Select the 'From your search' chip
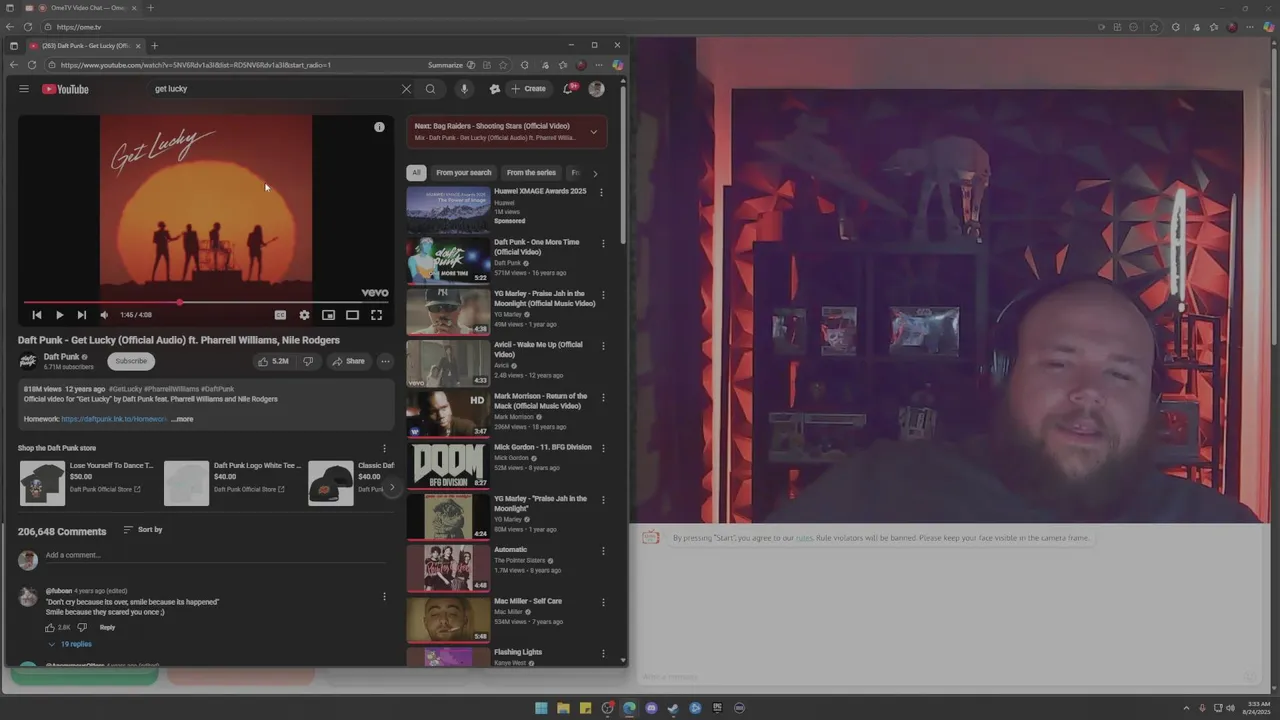 pyautogui.click(x=464, y=173)
